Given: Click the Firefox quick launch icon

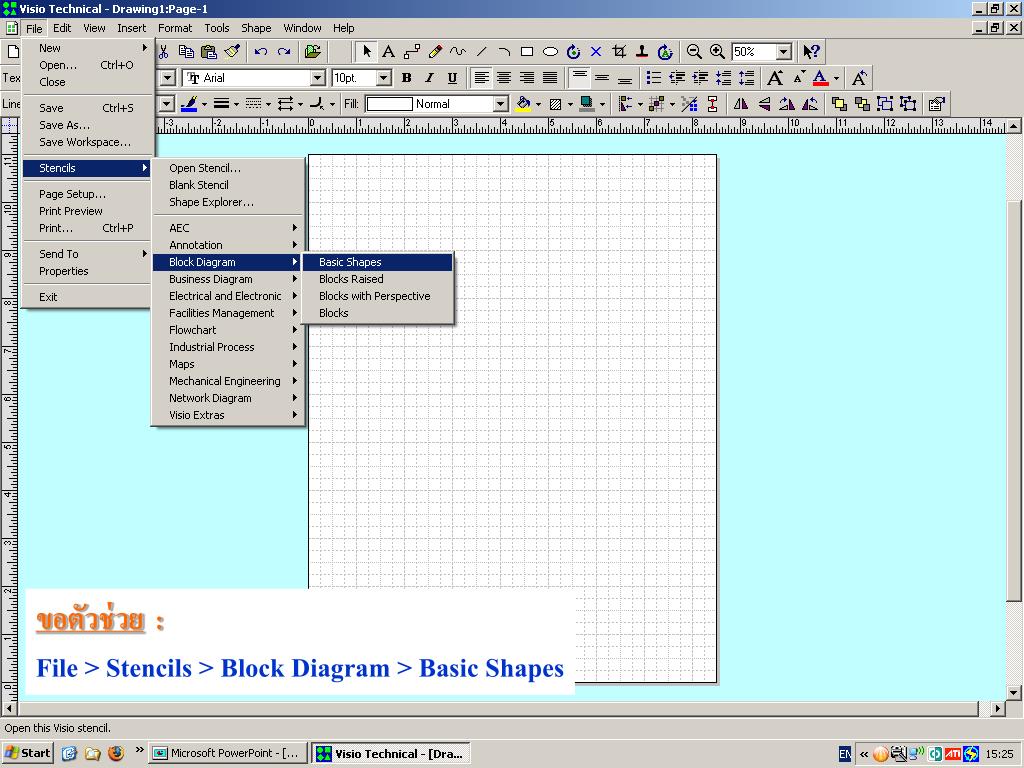Looking at the screenshot, I should point(116,753).
